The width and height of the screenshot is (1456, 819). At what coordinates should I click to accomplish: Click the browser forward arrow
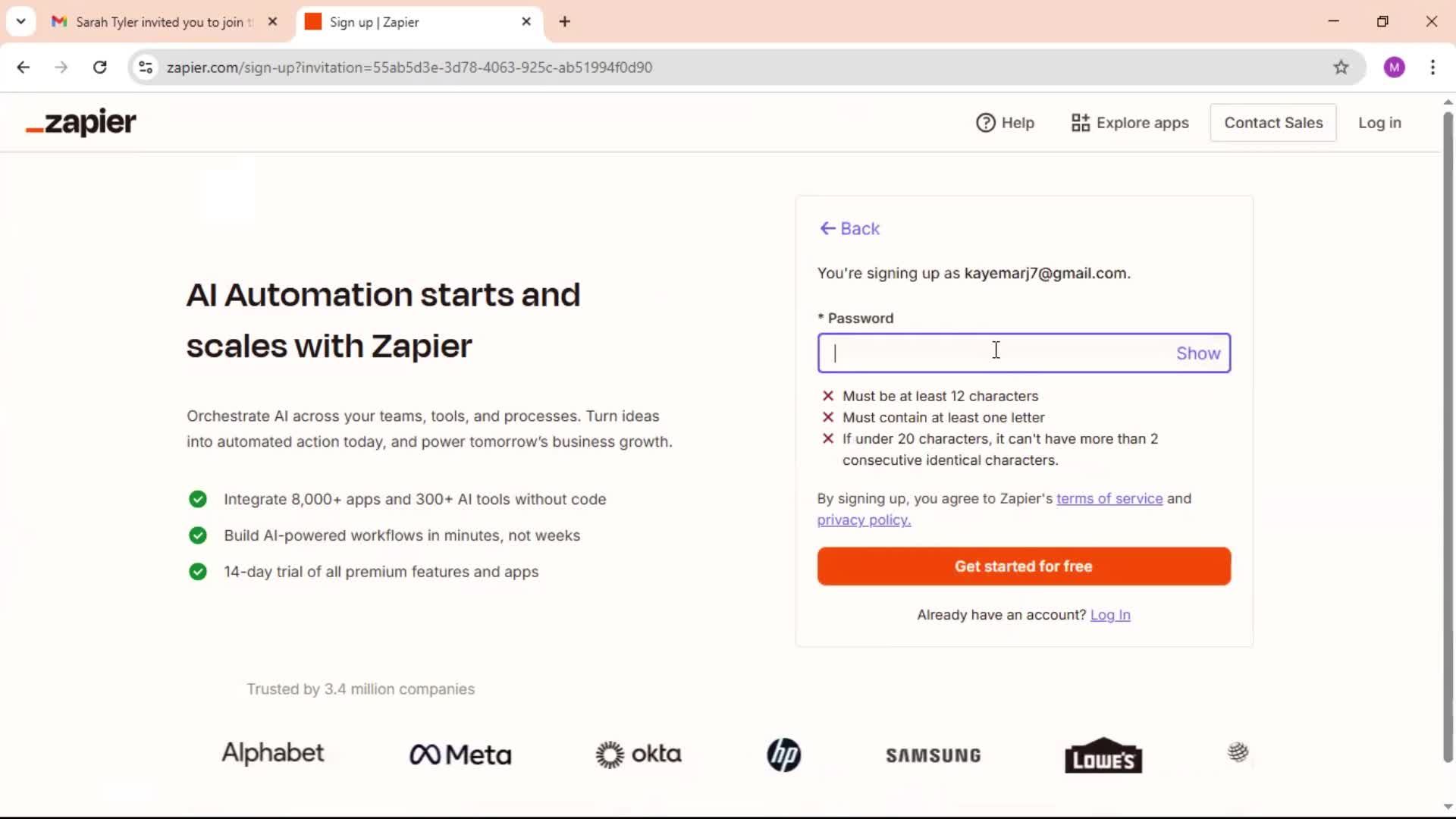point(61,67)
